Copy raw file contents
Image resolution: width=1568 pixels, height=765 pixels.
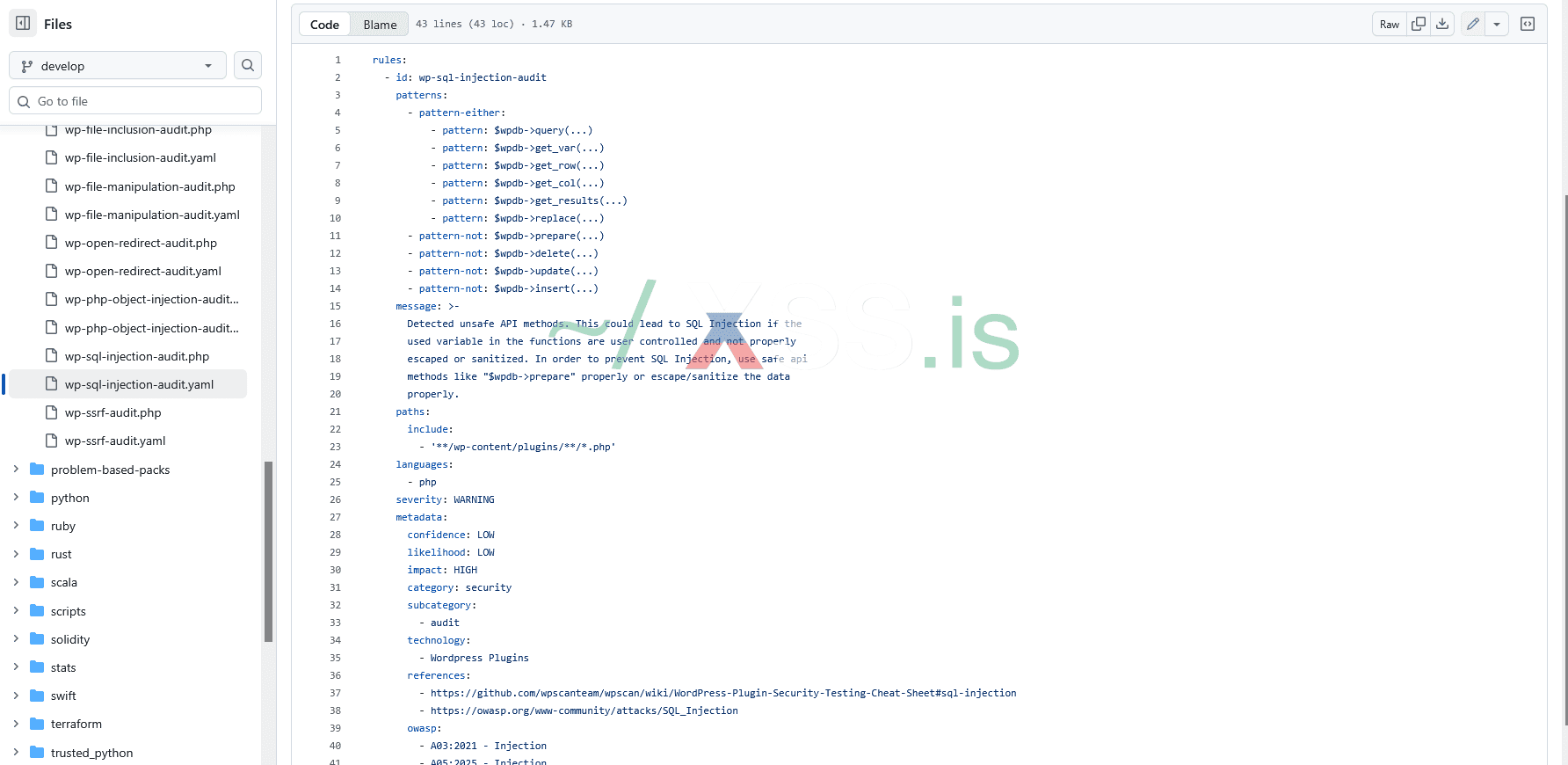click(x=1419, y=24)
